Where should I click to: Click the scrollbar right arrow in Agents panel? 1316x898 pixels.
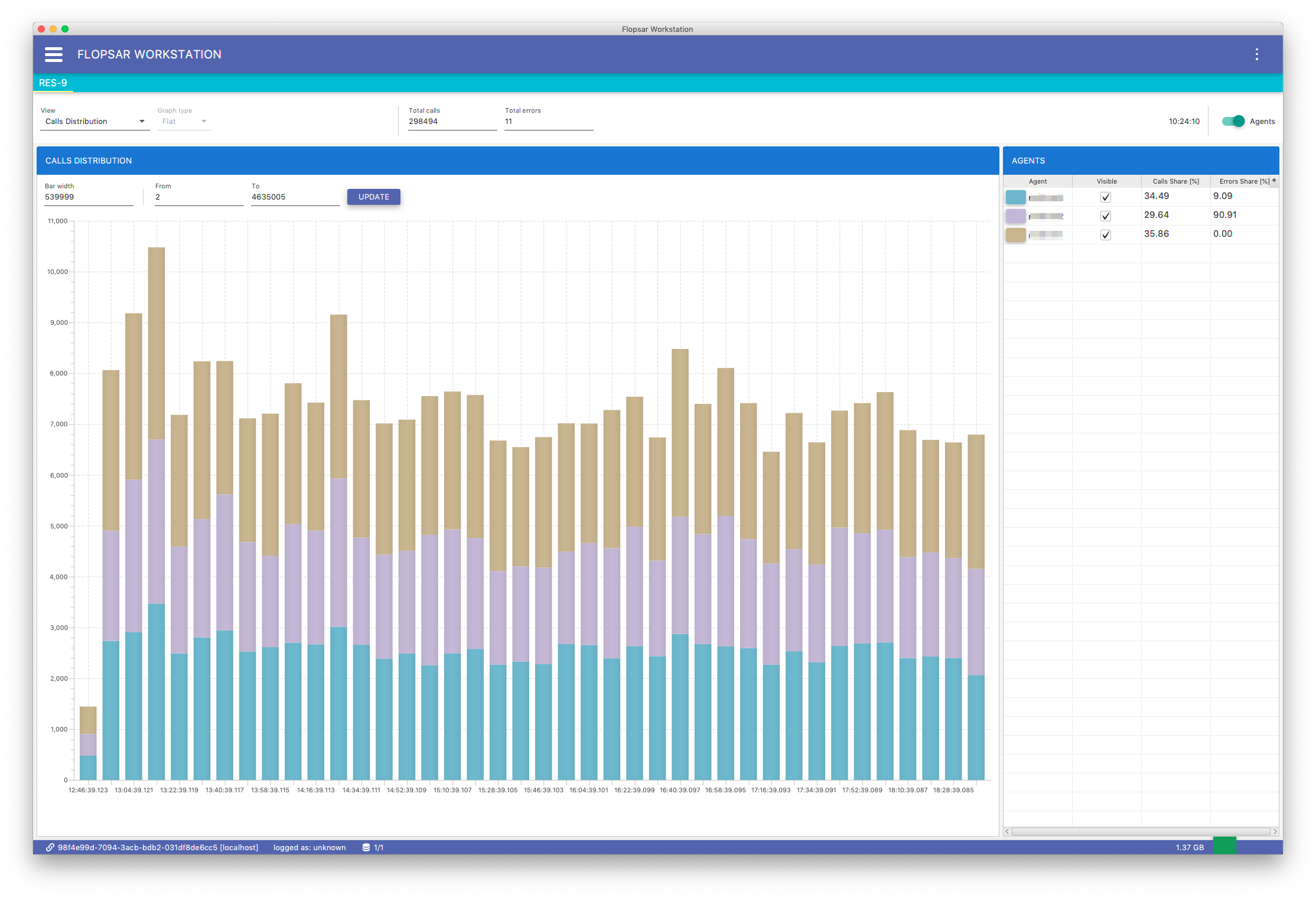[1275, 831]
